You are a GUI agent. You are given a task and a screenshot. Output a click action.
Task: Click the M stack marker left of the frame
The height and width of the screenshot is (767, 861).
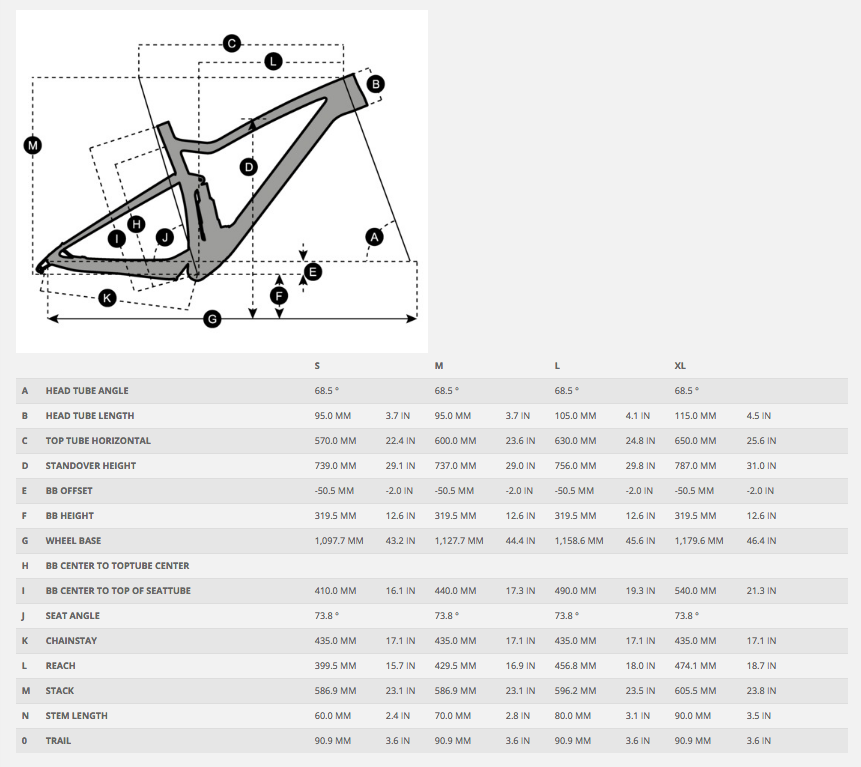[33, 145]
